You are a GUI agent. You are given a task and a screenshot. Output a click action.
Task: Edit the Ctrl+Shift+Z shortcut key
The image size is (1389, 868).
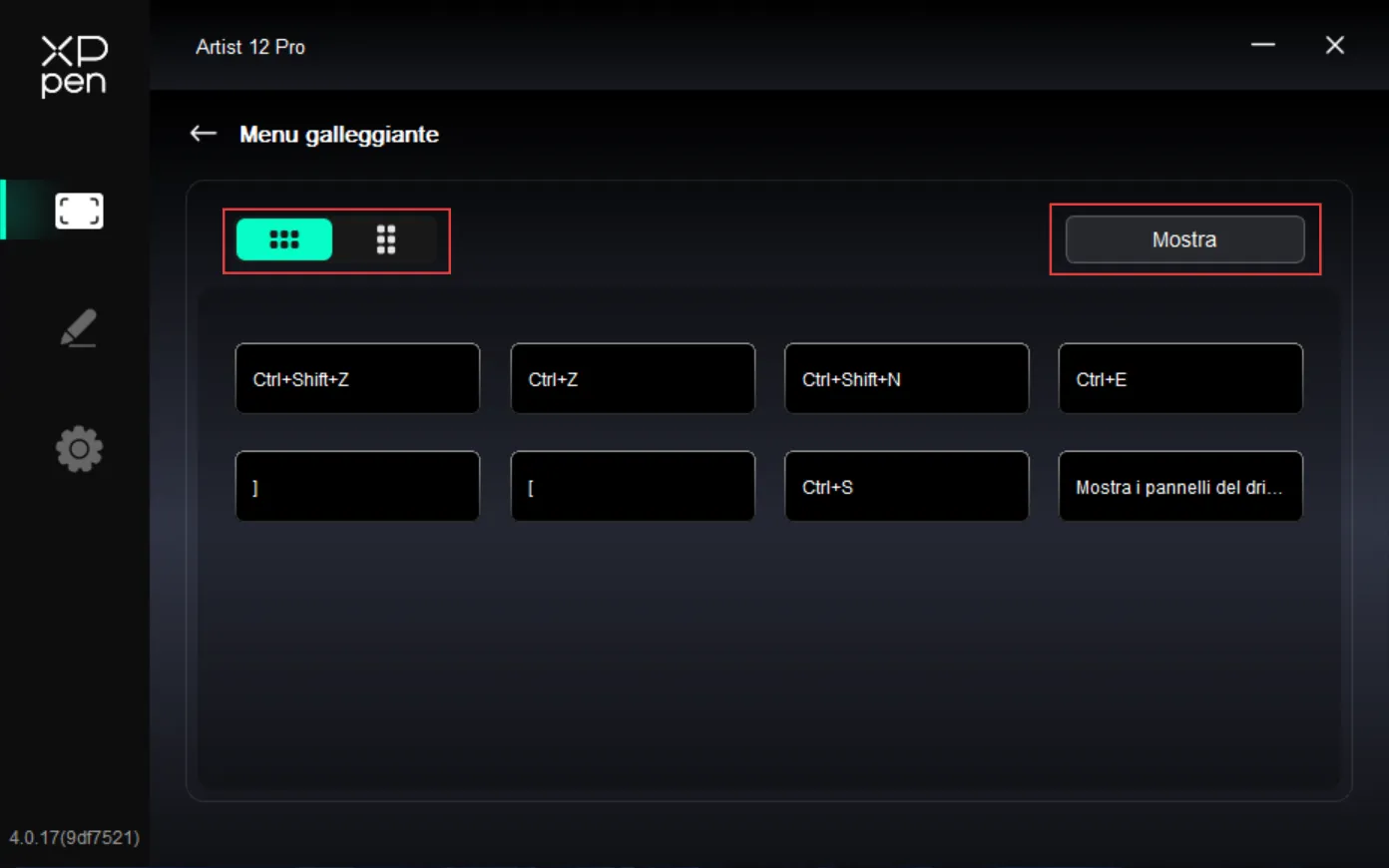point(357,378)
